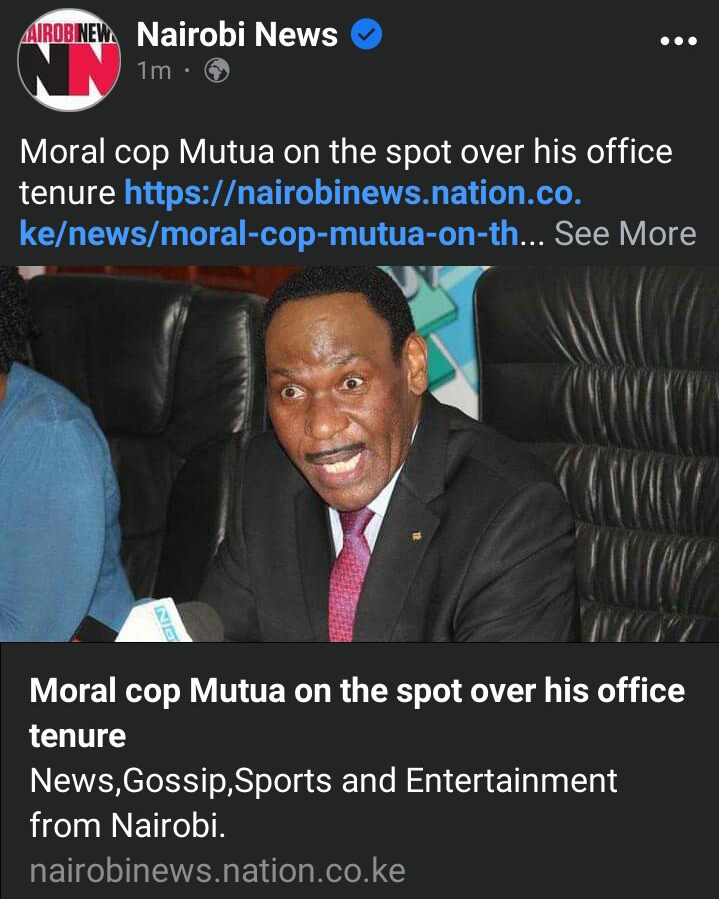The width and height of the screenshot is (719, 899).
Task: Open the https://nairobinews.nation.co. blue link line
Action: 353,193
